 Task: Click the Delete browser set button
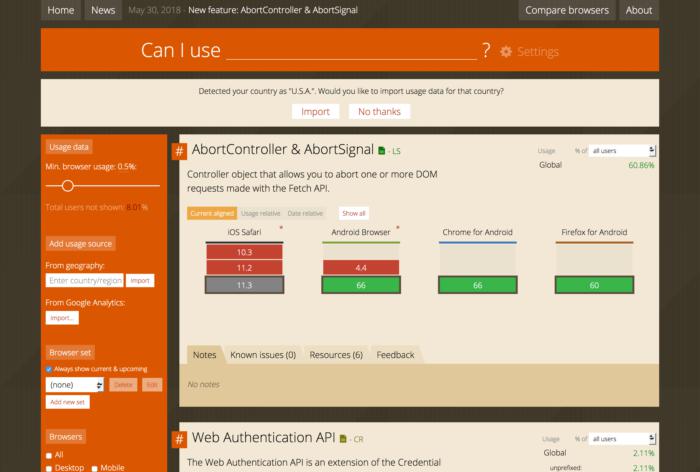pyautogui.click(x=123, y=384)
